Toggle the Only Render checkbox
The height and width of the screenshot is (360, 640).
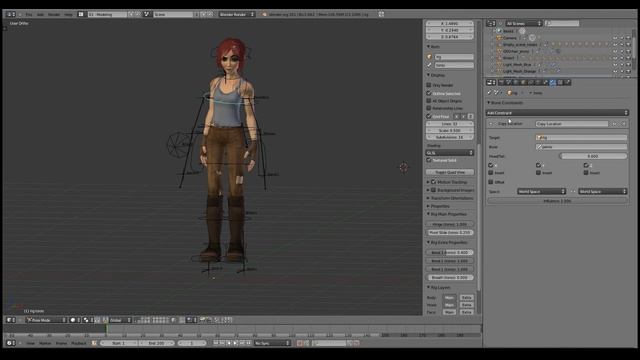pos(429,85)
